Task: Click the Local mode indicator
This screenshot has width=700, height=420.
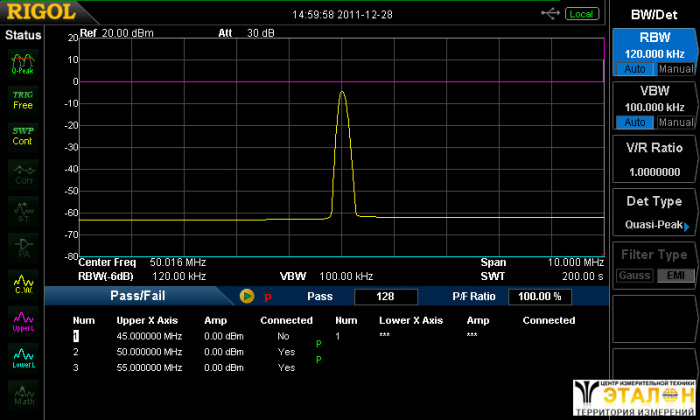Action: click(x=580, y=13)
